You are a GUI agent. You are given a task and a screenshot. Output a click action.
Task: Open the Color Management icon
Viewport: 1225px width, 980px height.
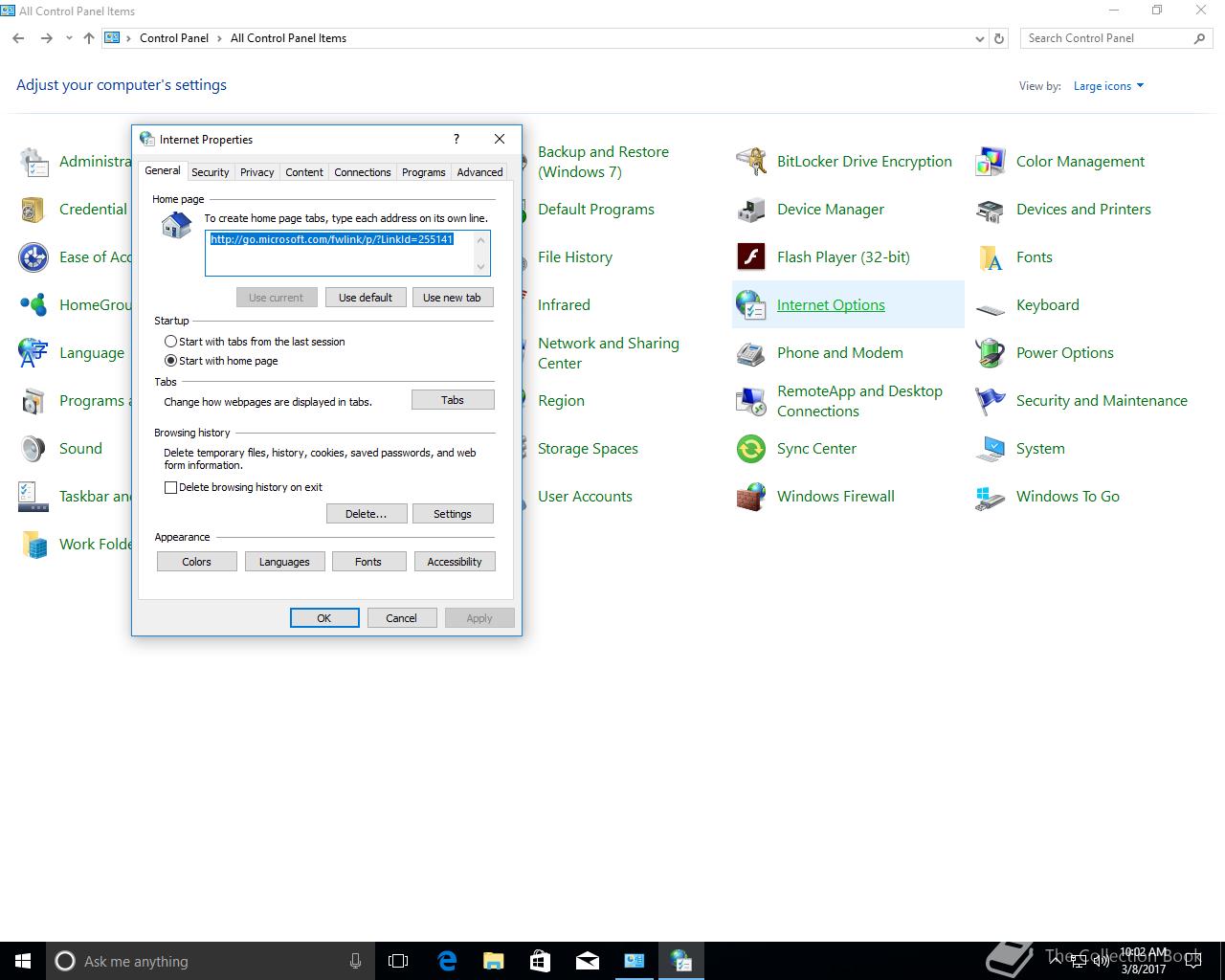(991, 162)
